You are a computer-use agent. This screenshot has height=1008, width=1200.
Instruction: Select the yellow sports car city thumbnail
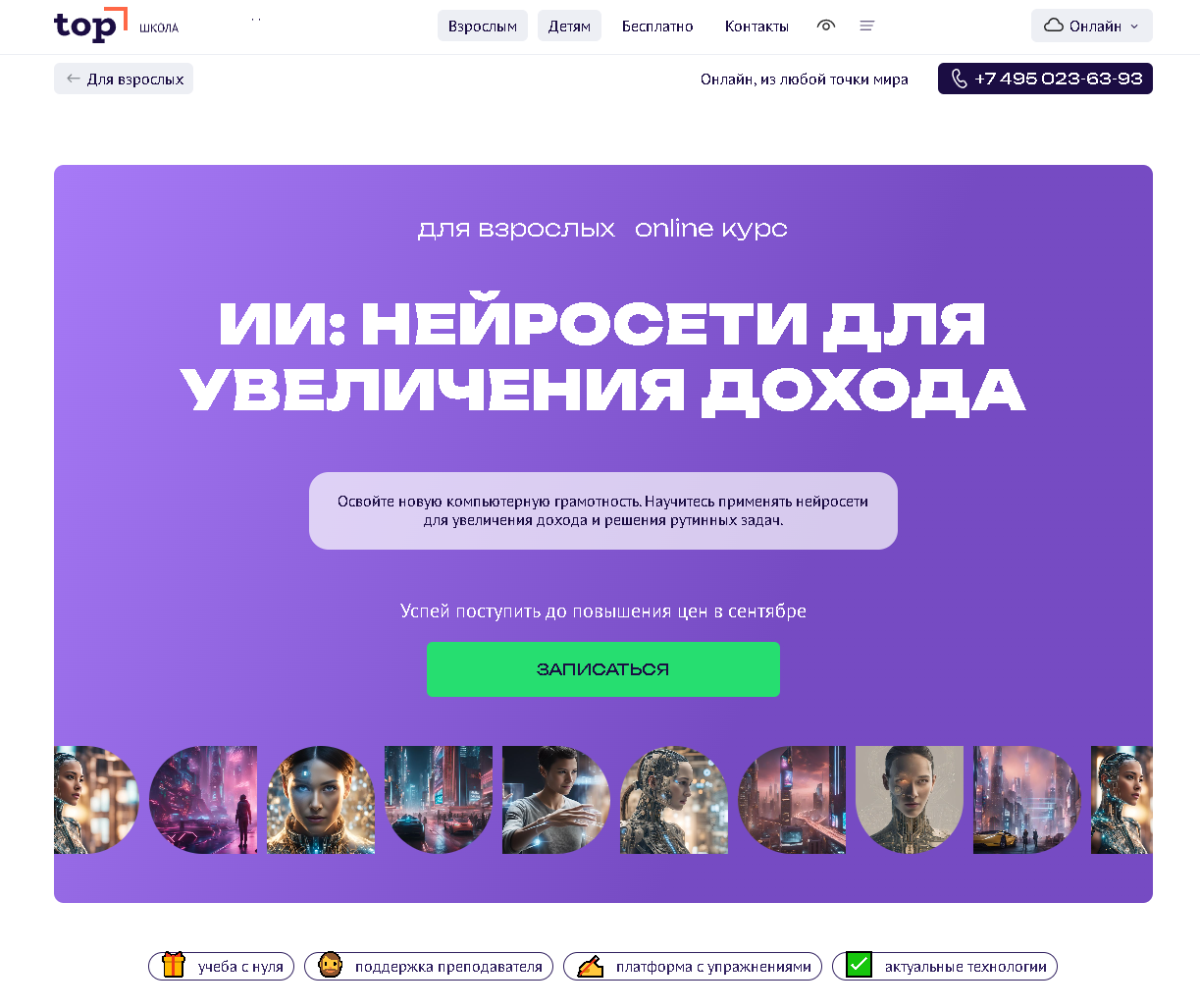[x=1027, y=800]
